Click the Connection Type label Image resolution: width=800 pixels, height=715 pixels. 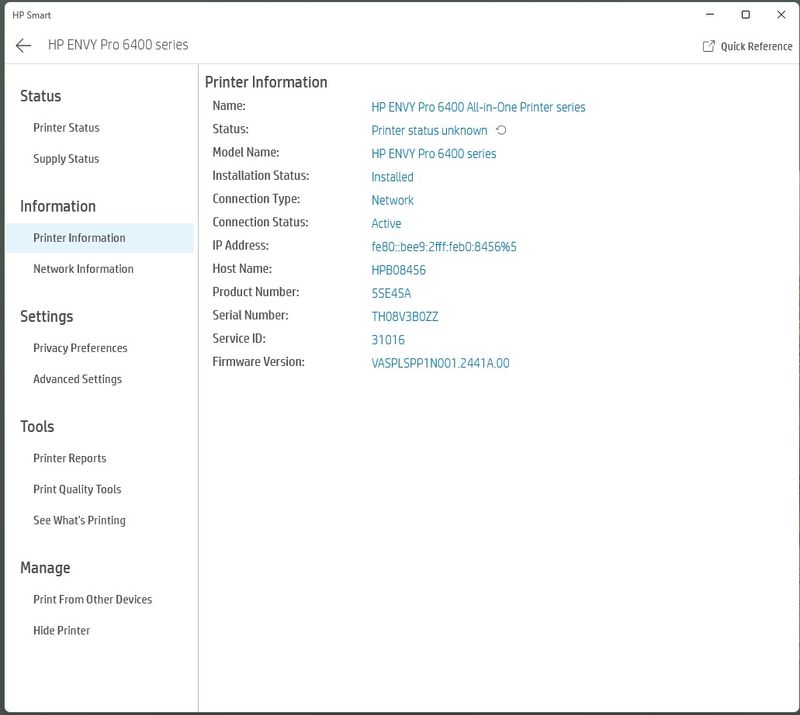tap(256, 199)
